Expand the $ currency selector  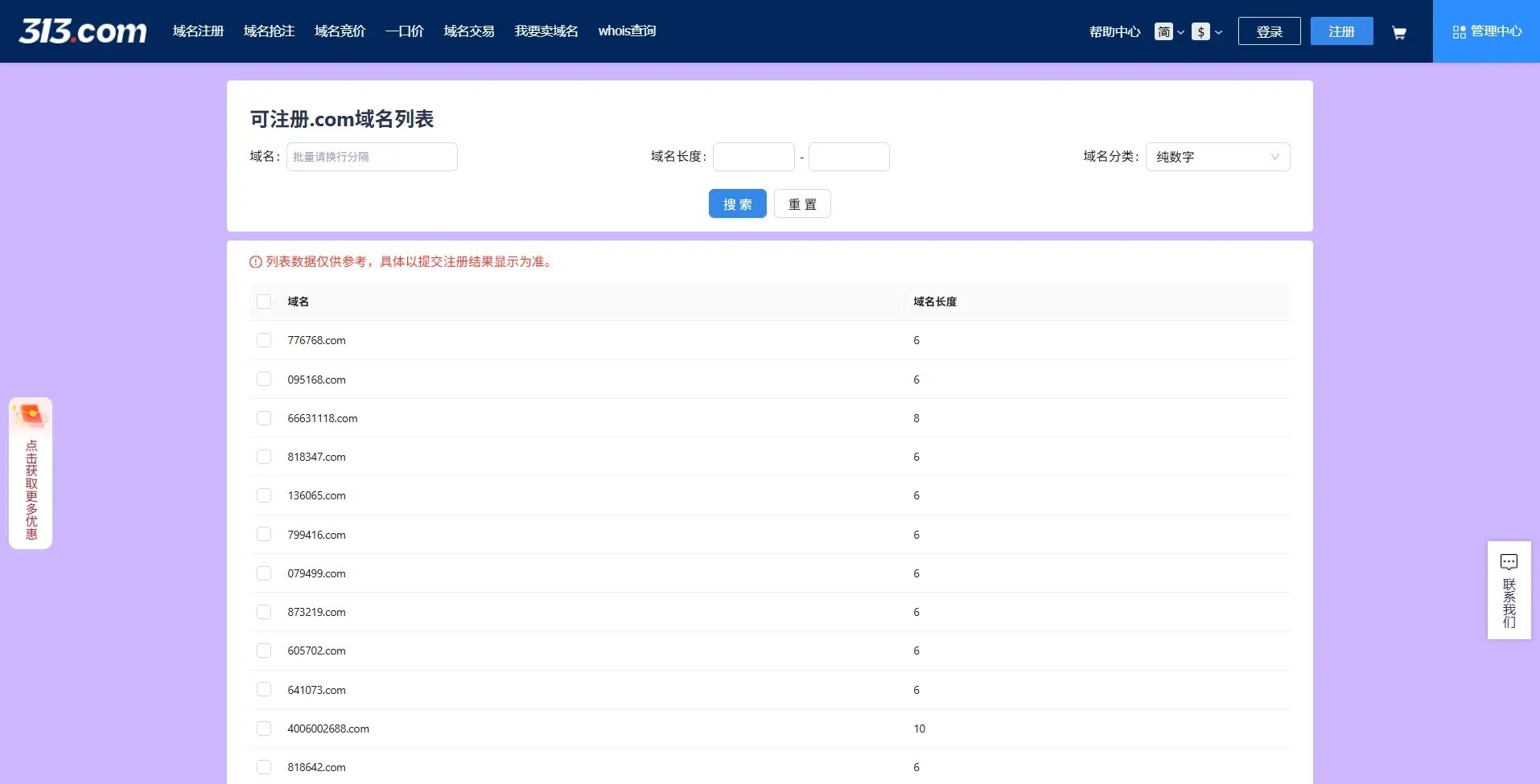(1207, 31)
